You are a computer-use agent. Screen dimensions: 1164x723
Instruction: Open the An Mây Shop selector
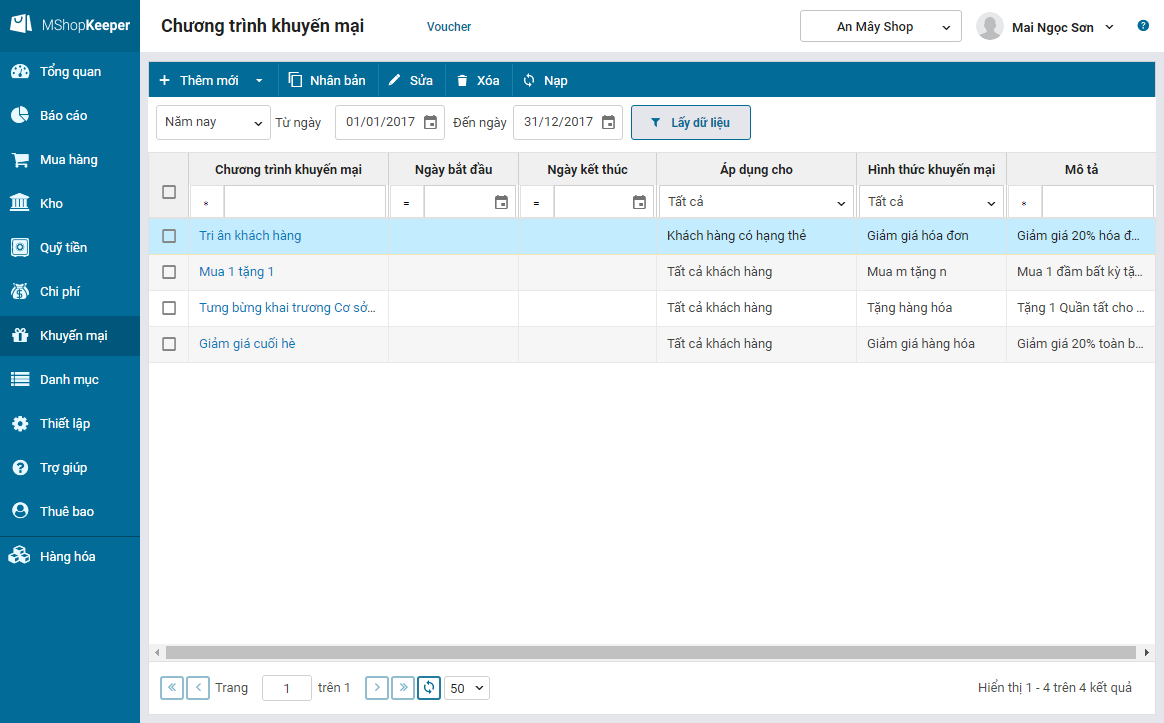[880, 27]
